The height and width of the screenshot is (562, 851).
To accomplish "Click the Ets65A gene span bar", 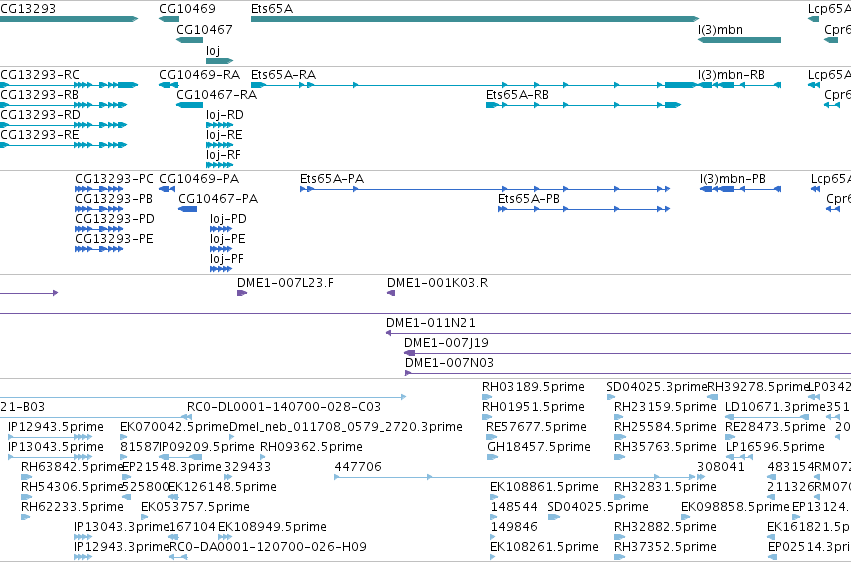I will 475,19.
